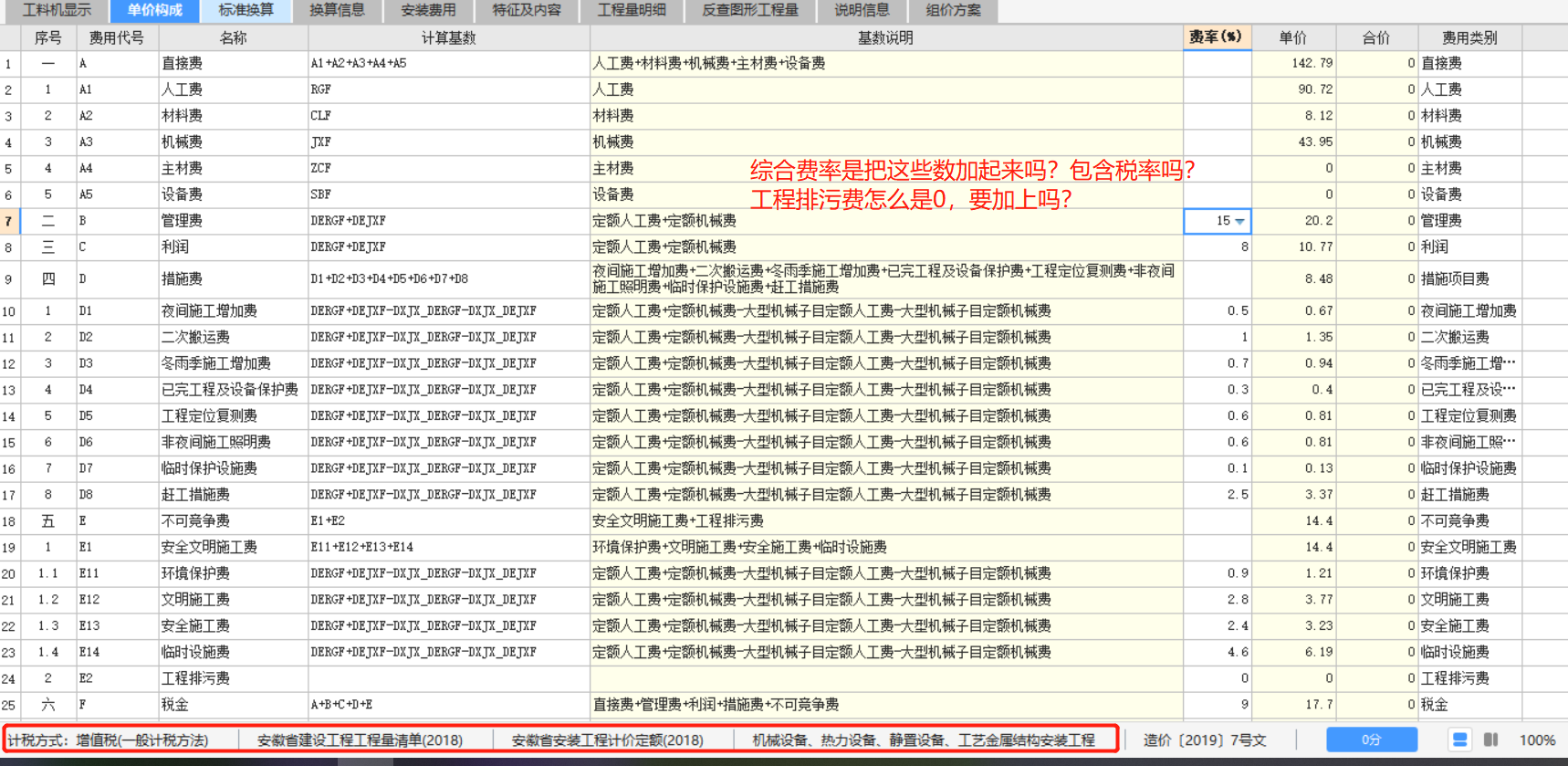Click row number 7 header
1568x766 pixels.
point(9,221)
